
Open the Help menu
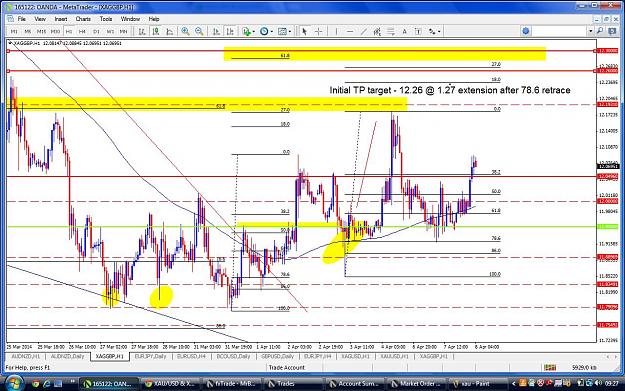pyautogui.click(x=154, y=19)
